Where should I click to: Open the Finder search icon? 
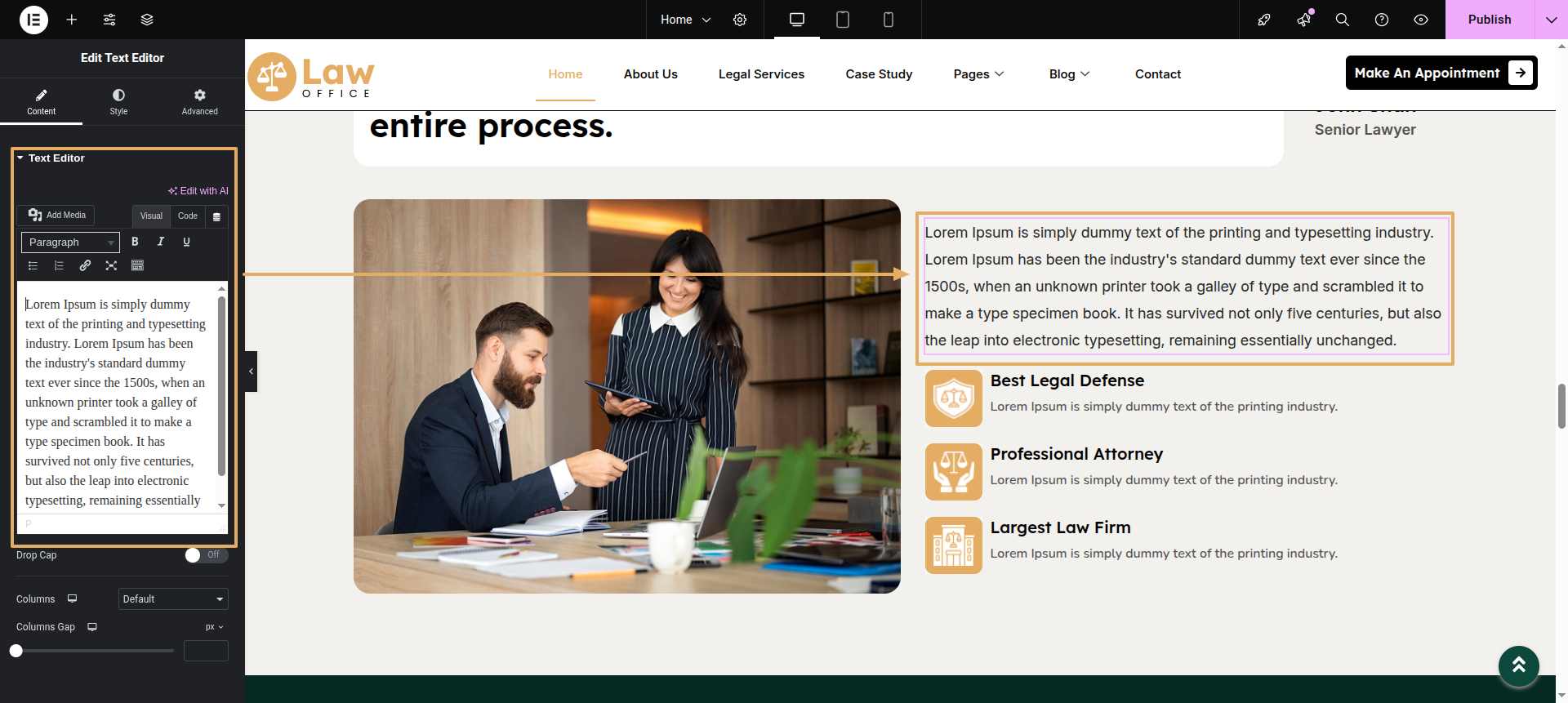pos(1342,20)
